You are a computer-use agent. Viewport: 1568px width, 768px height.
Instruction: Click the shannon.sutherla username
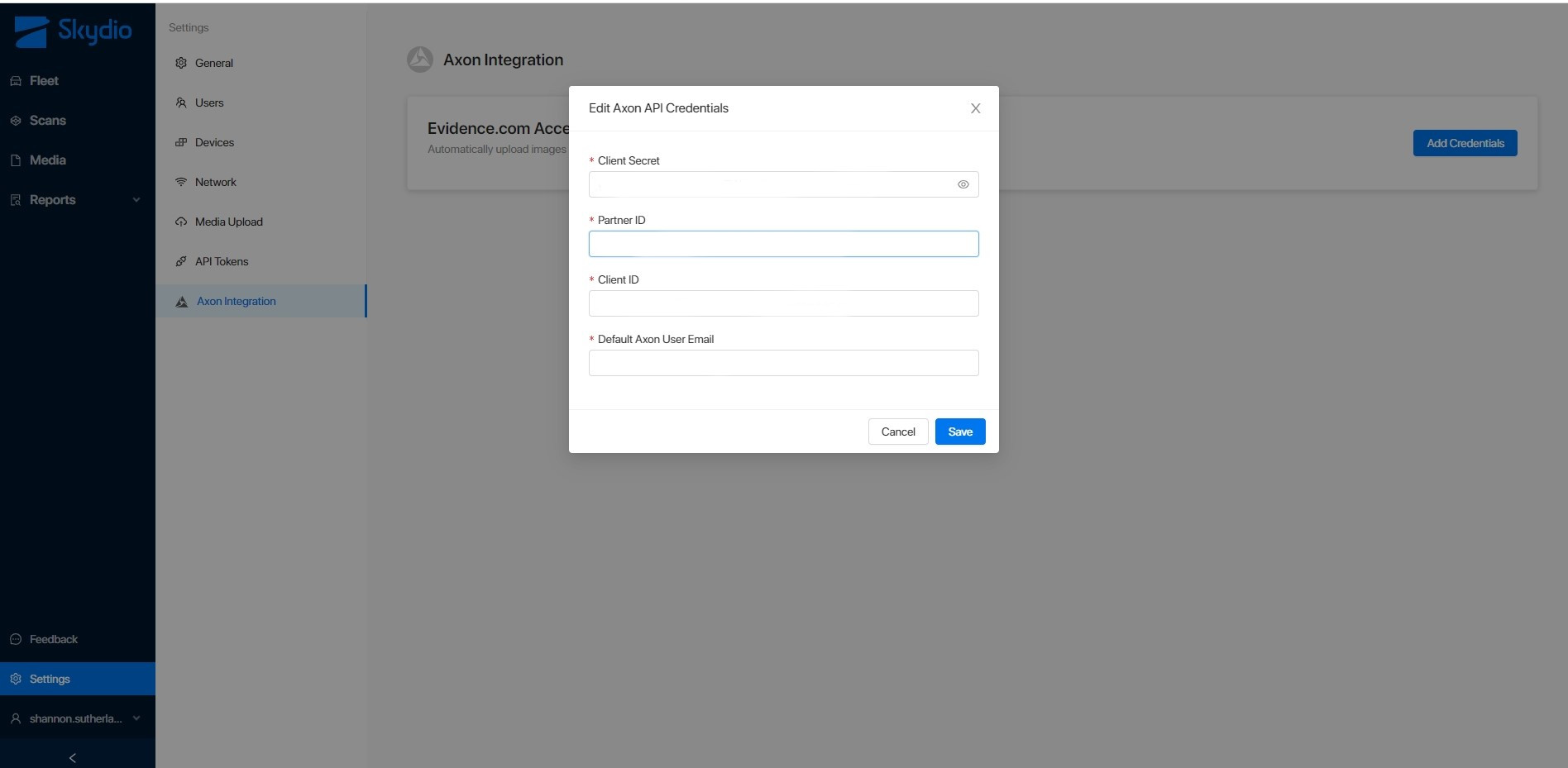tap(76, 718)
